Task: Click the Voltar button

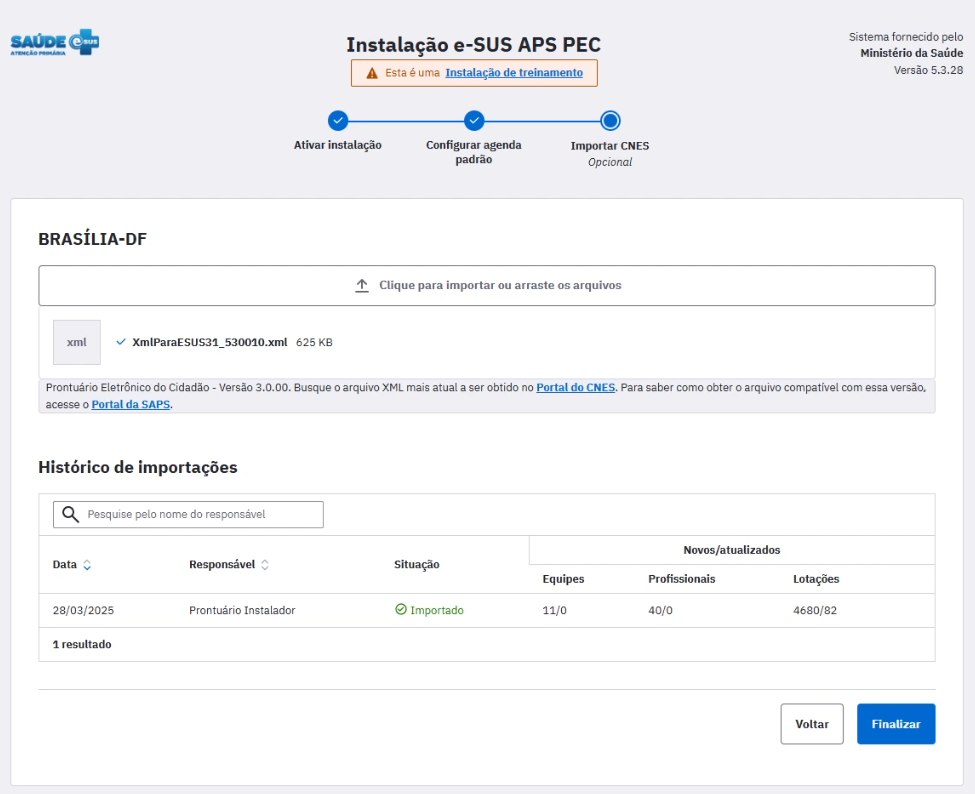Action: tap(812, 724)
